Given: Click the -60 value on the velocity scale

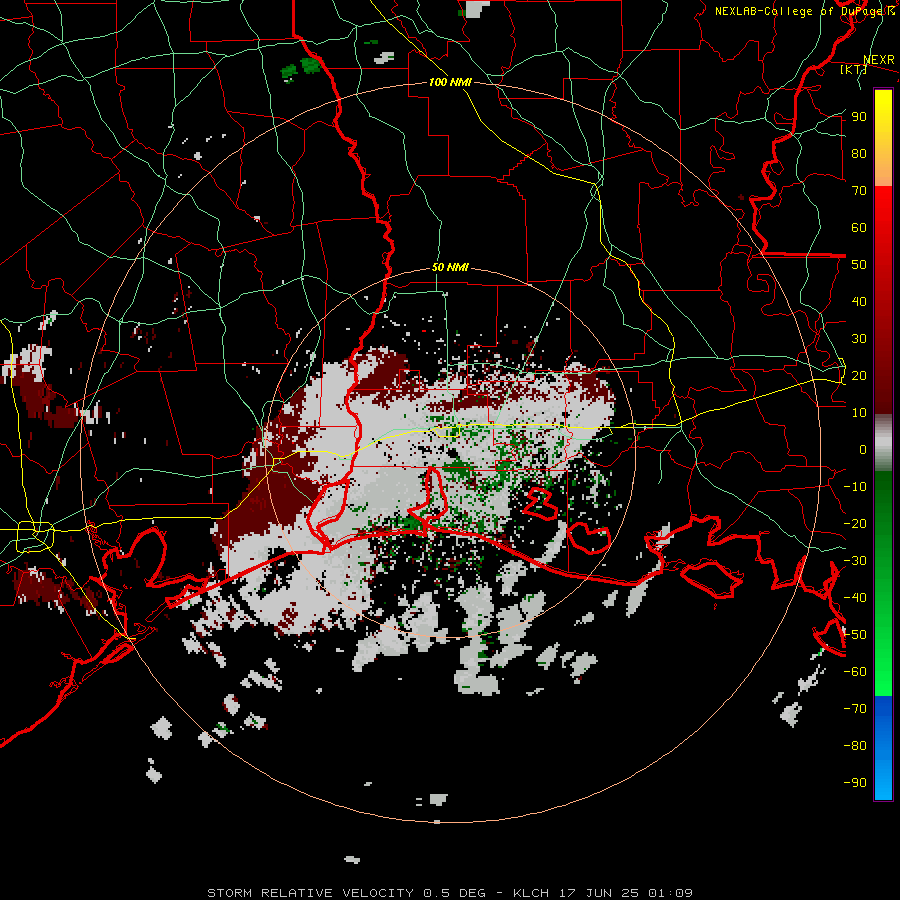Looking at the screenshot, I should pyautogui.click(x=855, y=672).
